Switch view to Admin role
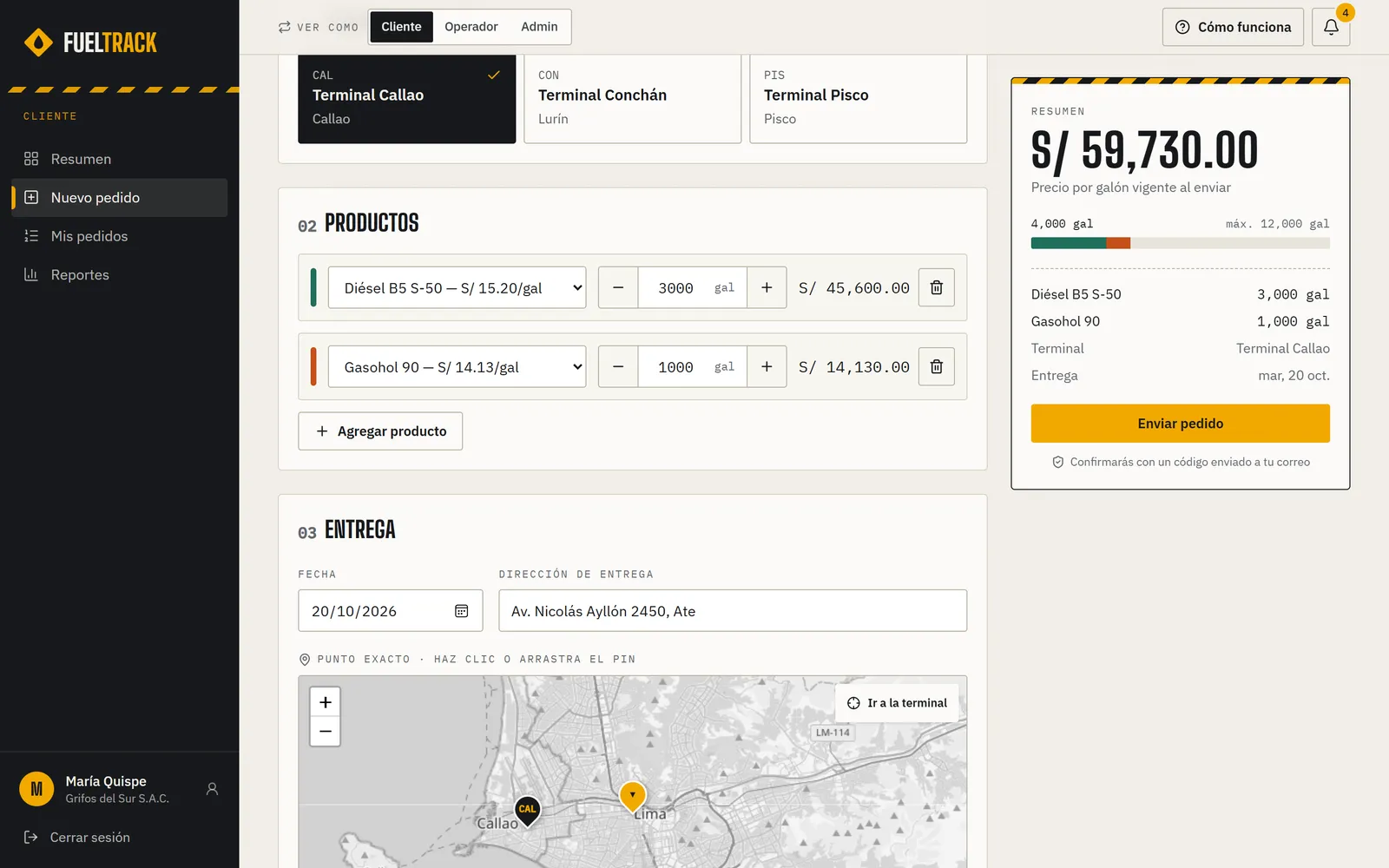 click(539, 27)
